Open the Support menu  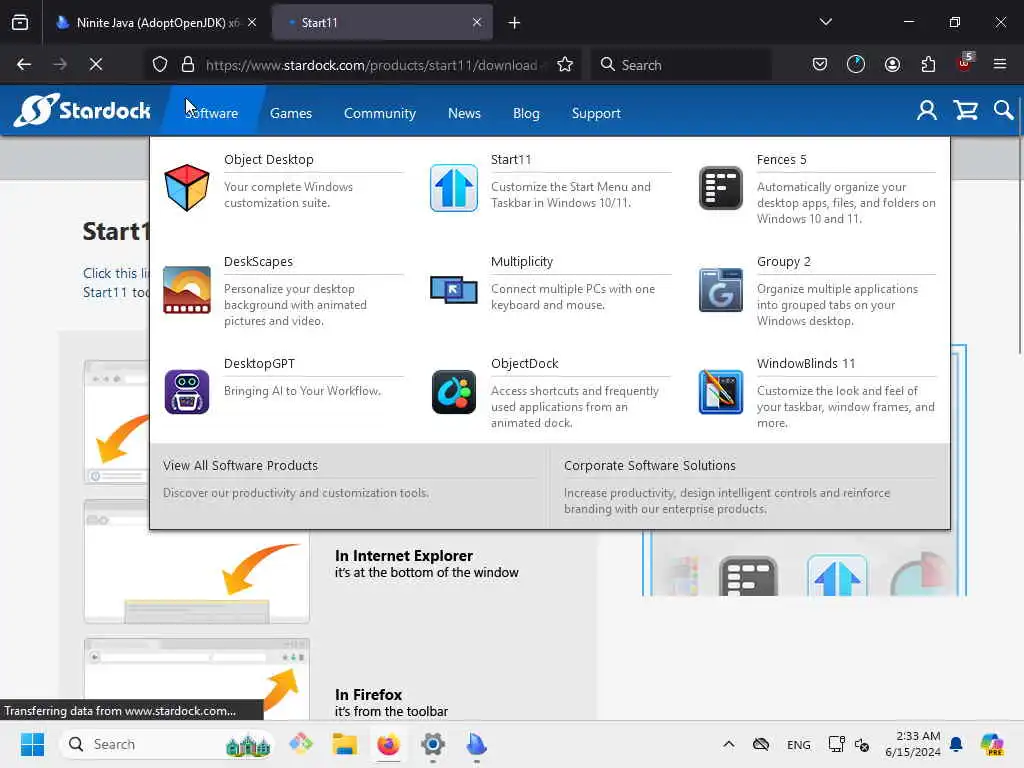596,113
